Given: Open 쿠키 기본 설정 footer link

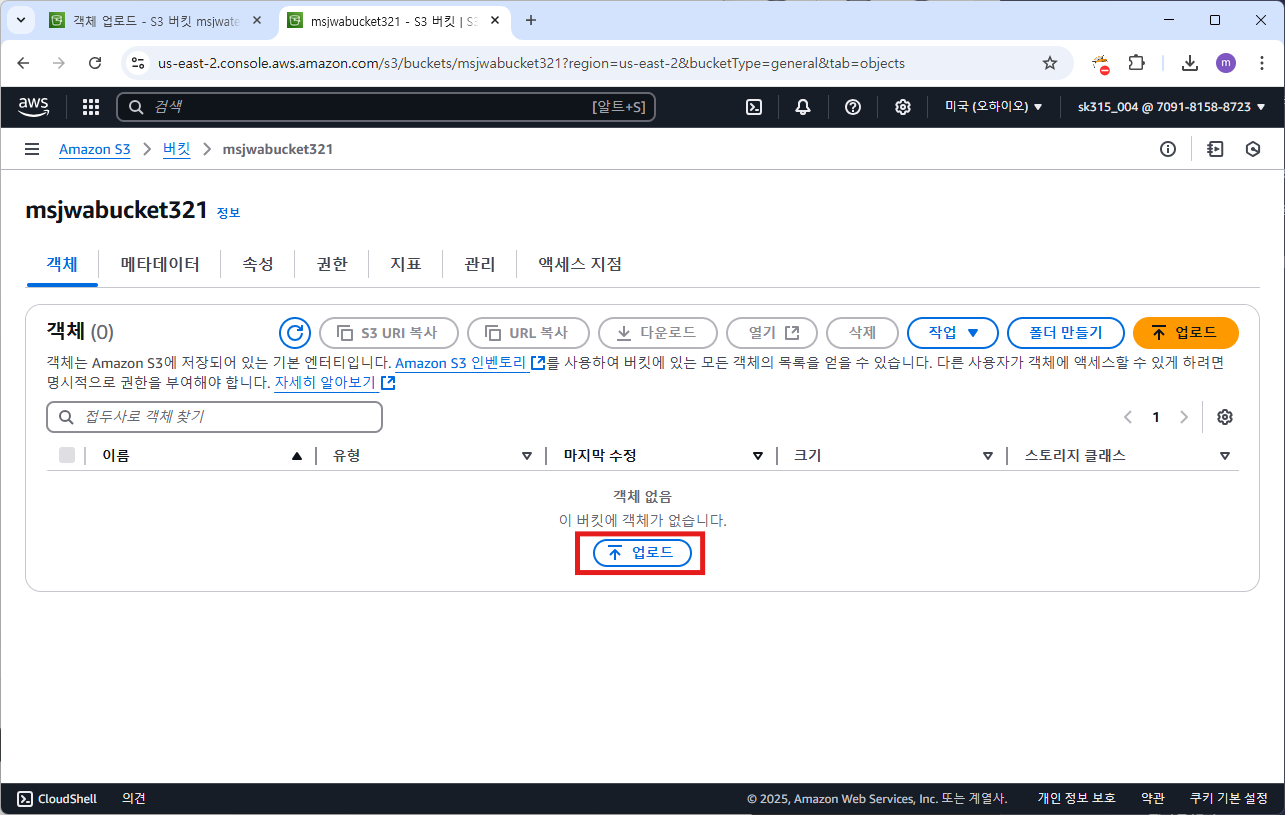Looking at the screenshot, I should pos(1229,798).
